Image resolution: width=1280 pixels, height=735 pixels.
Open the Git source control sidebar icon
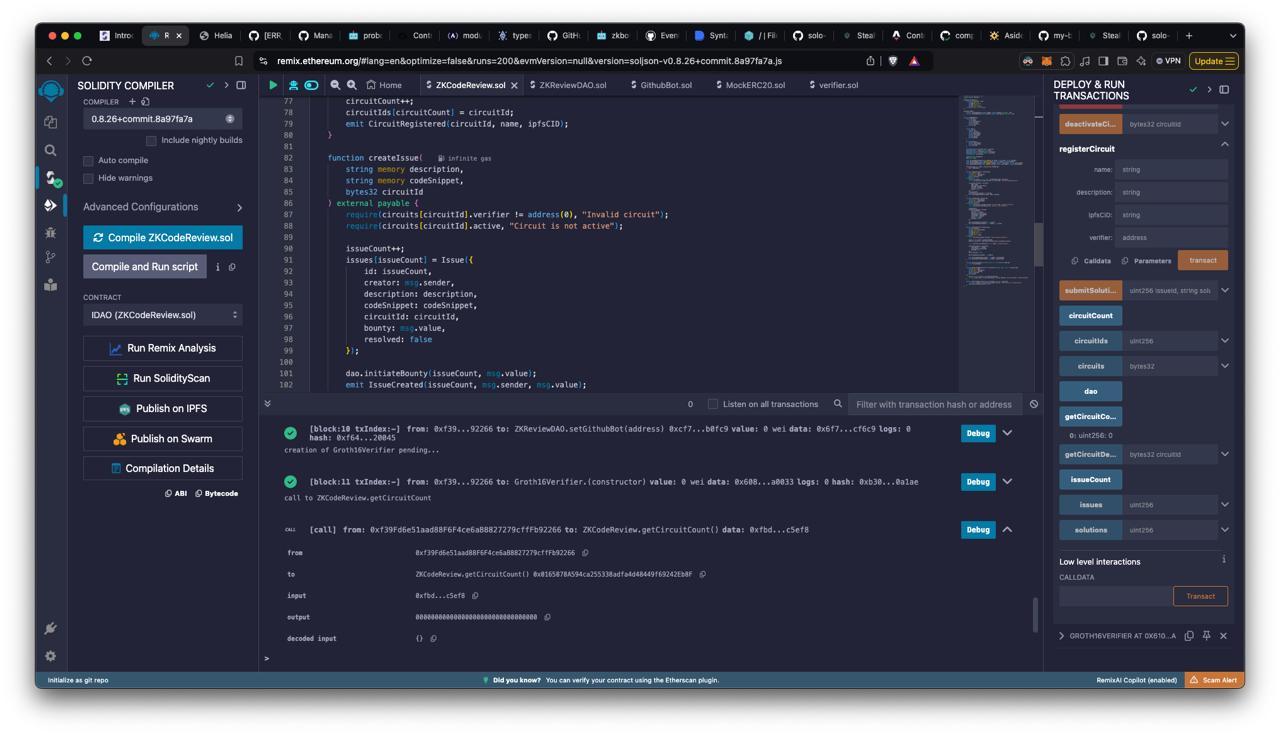pyautogui.click(x=51, y=258)
